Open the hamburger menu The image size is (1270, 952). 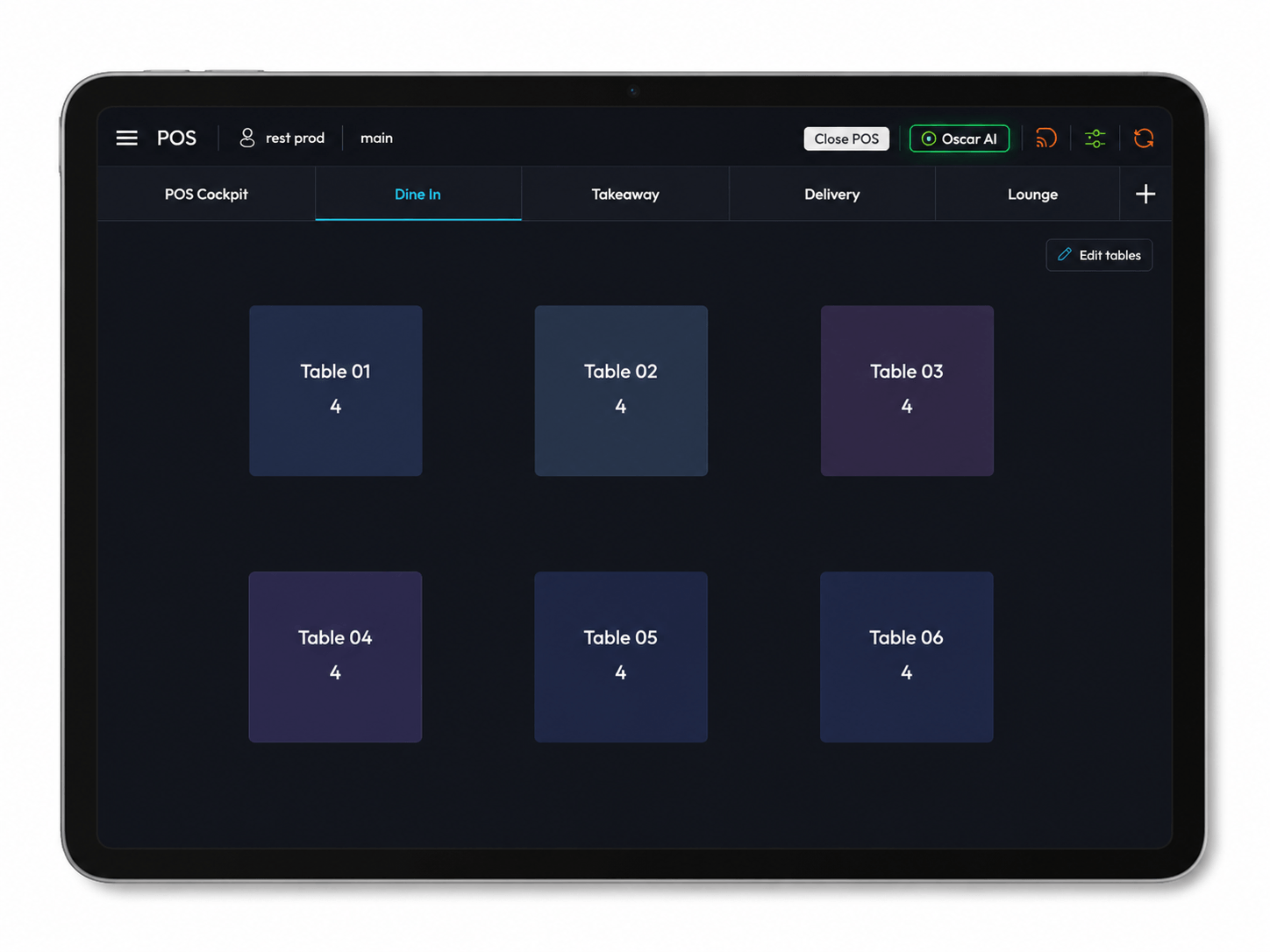click(x=126, y=138)
